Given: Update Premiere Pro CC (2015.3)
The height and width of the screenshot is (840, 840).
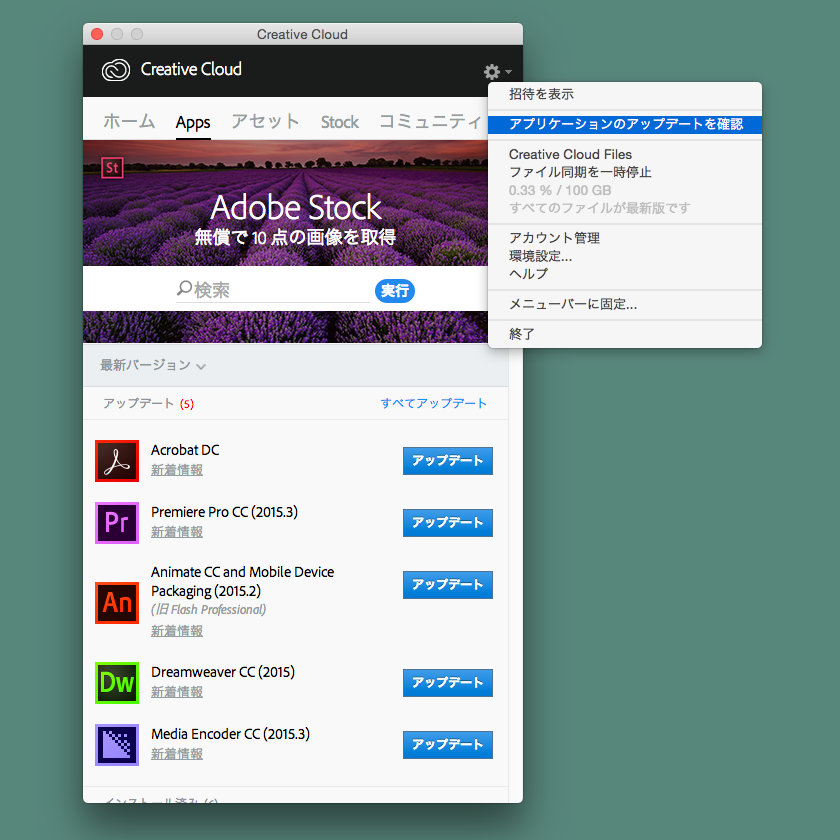Looking at the screenshot, I should pyautogui.click(x=448, y=523).
